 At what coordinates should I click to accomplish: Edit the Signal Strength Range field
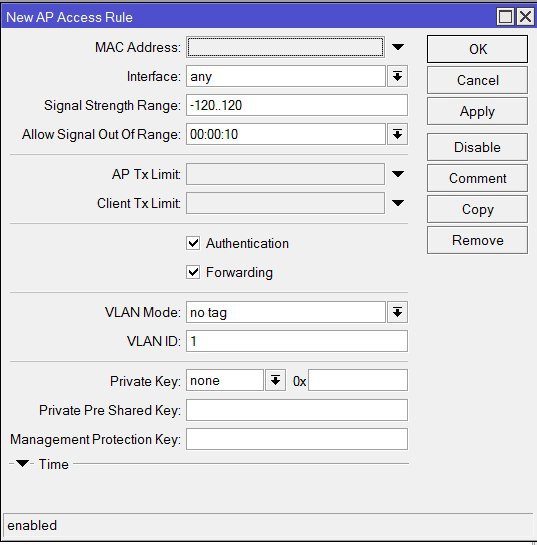click(x=297, y=105)
